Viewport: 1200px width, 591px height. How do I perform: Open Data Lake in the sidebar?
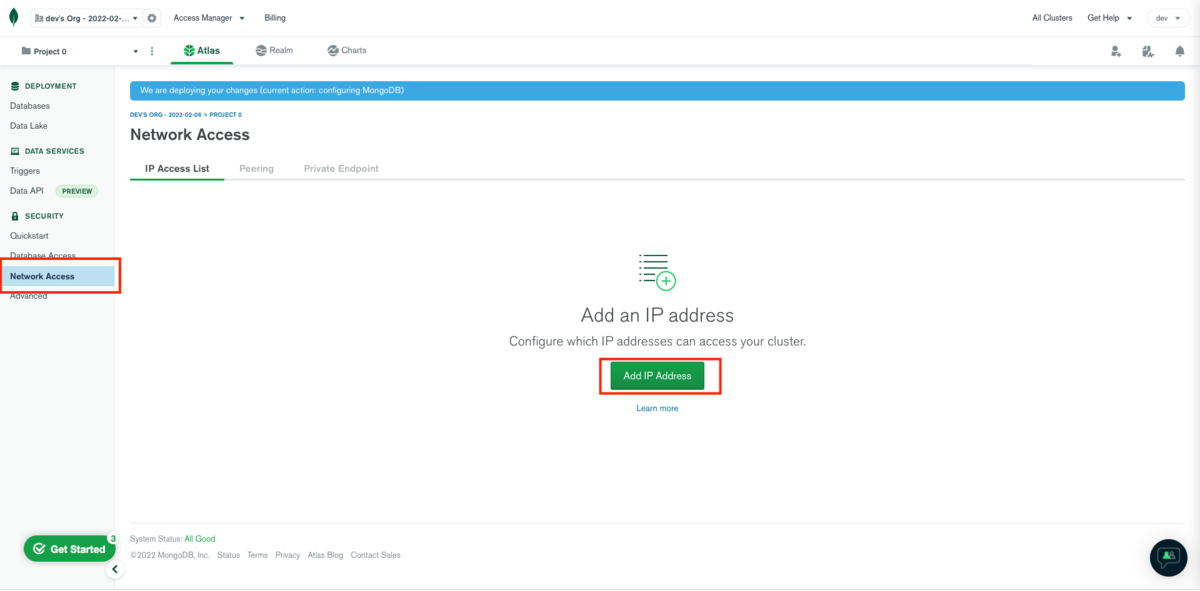[29, 126]
